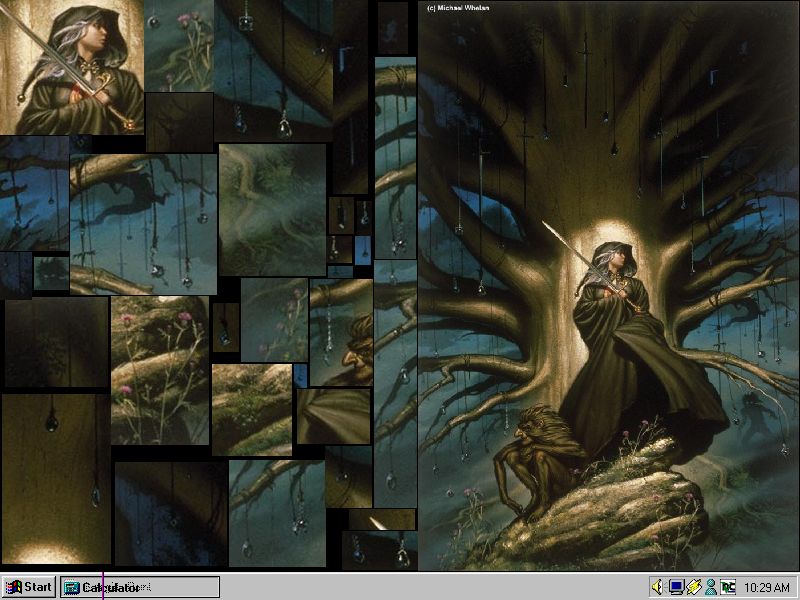
Task: Activate the Calculator taskbar button
Action: [140, 587]
